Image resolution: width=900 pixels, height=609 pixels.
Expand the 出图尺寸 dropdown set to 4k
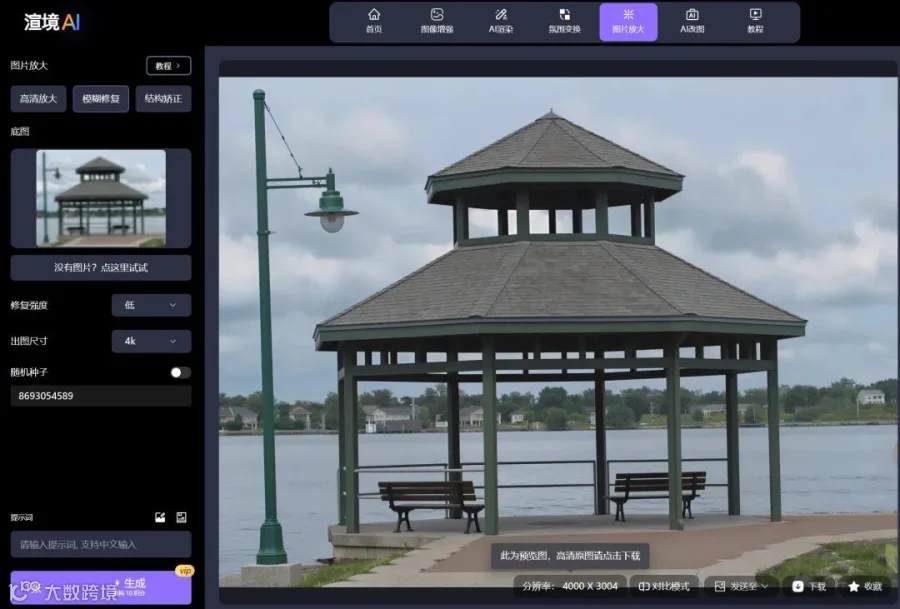coord(151,341)
